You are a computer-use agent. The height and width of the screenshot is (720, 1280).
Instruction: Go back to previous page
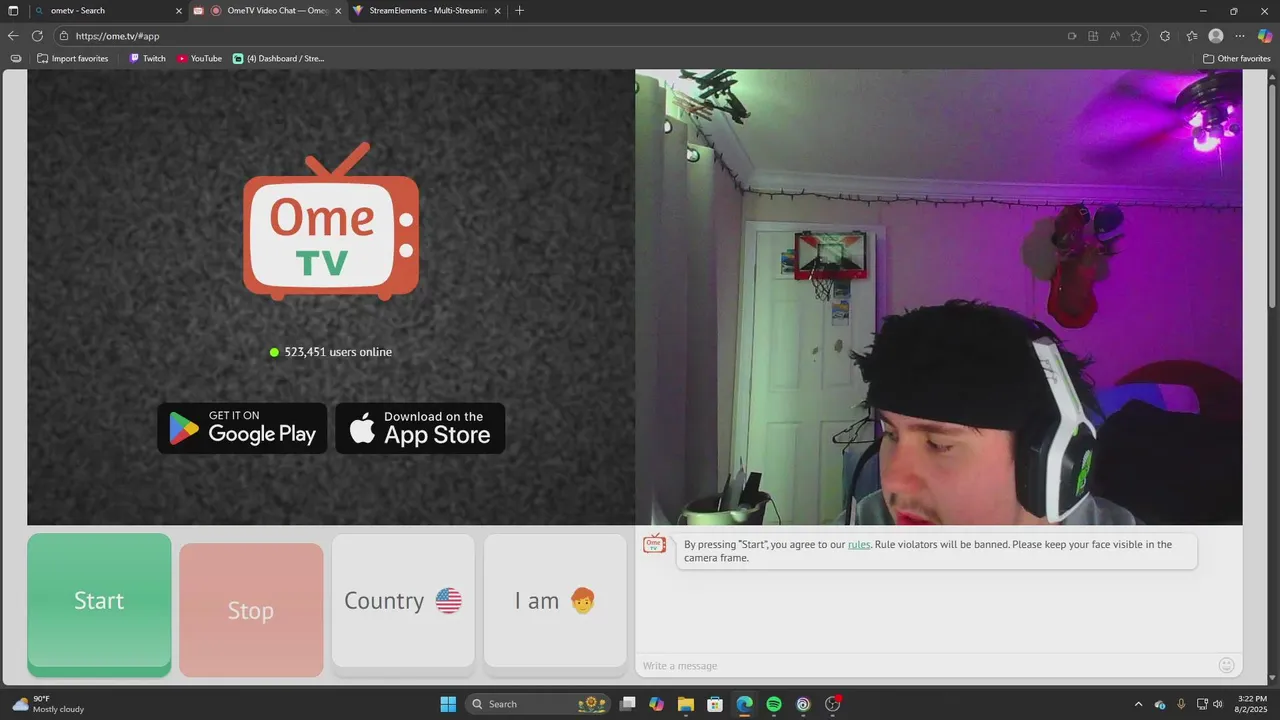(x=13, y=36)
